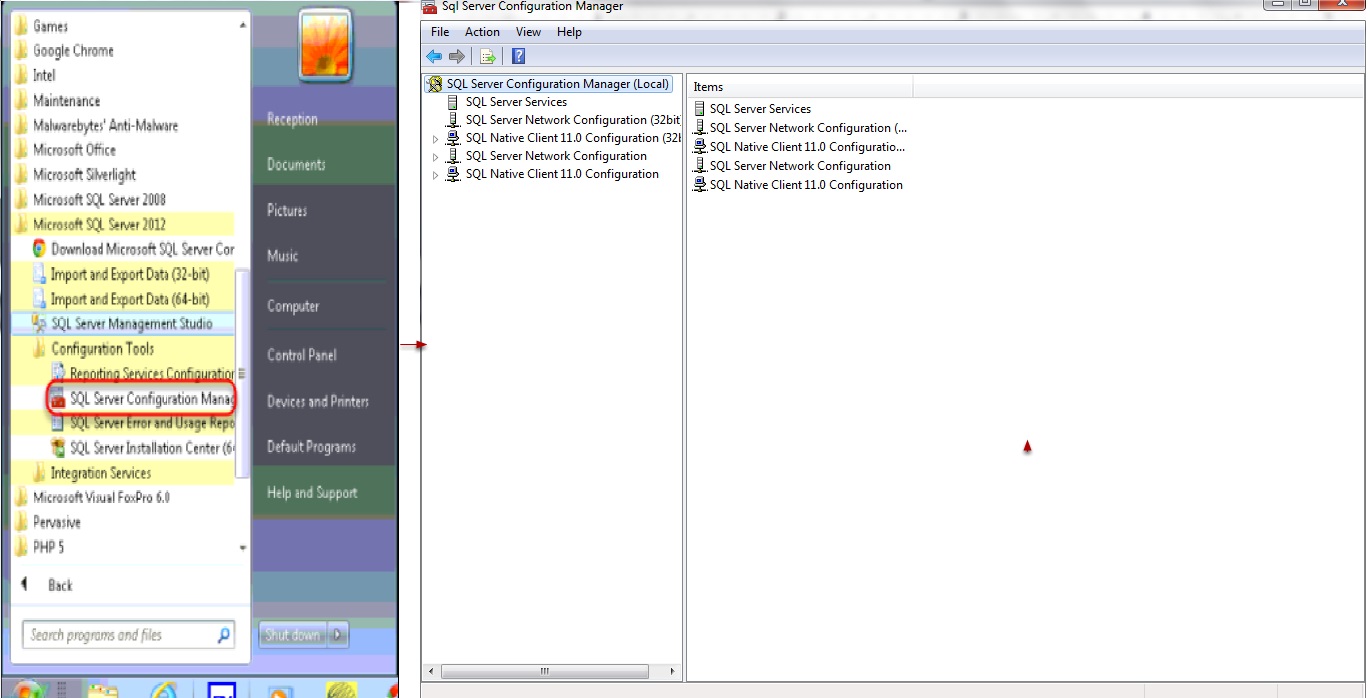Open the Pervasive folder

coord(56,523)
